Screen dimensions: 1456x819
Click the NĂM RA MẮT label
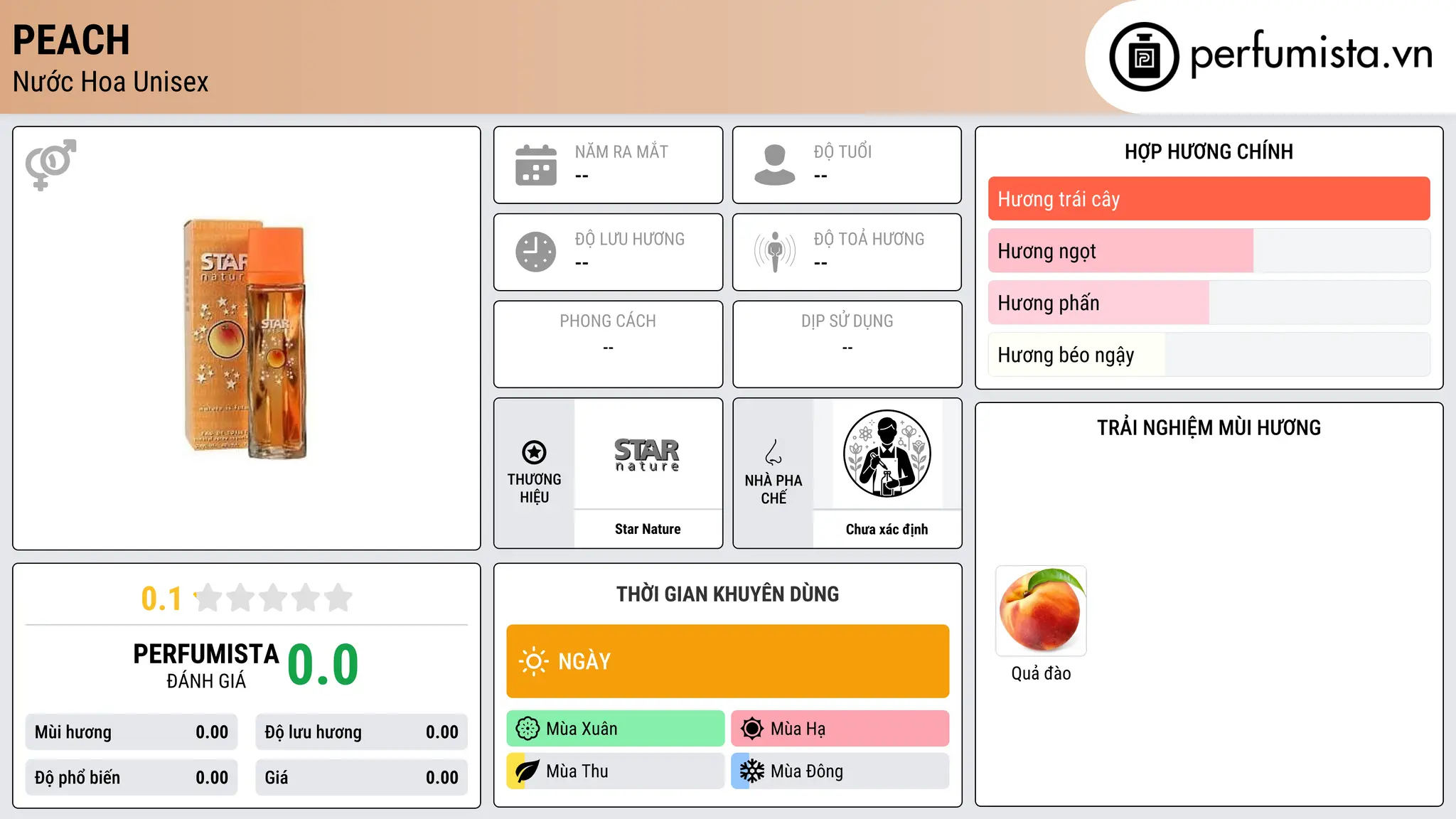(621, 151)
